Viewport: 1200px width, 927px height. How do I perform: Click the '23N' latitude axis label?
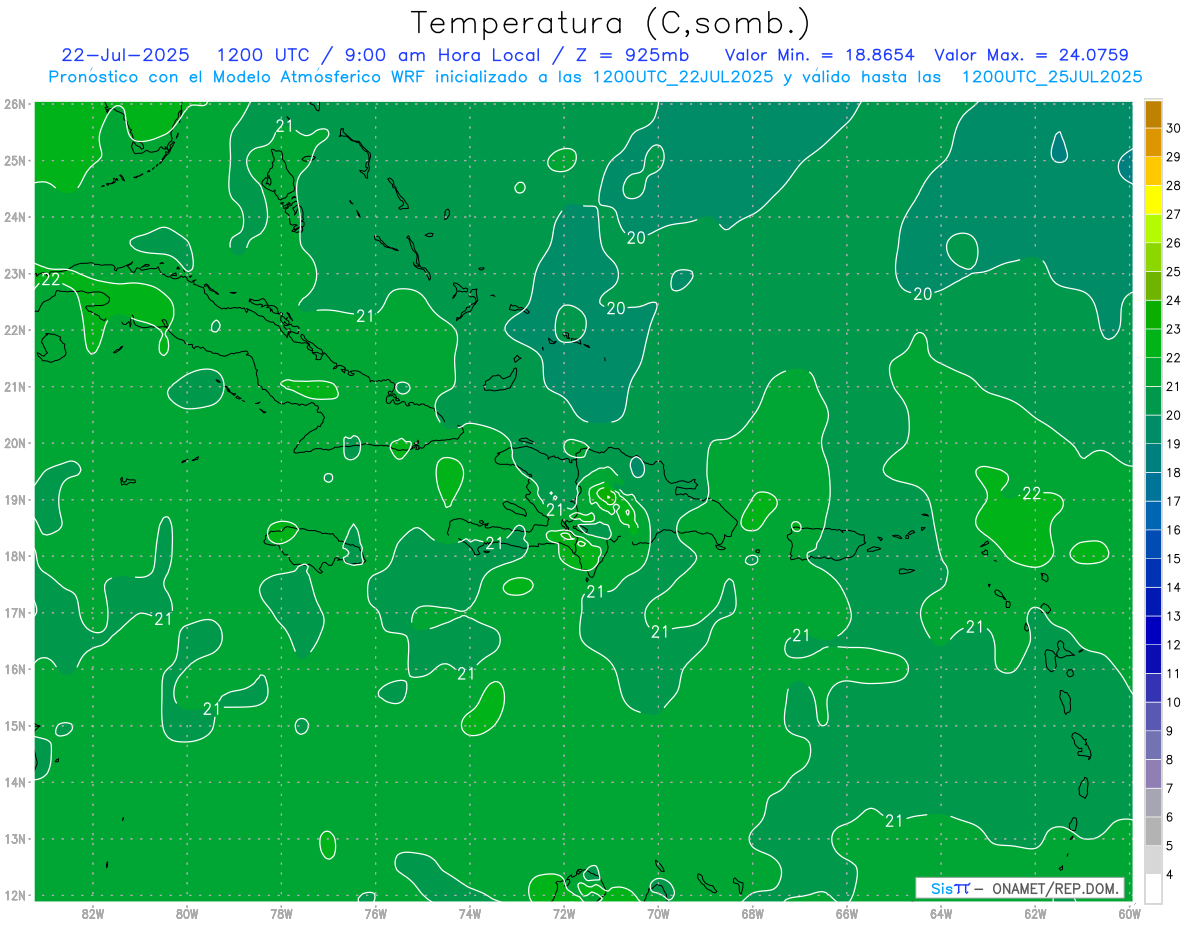[x=15, y=273]
